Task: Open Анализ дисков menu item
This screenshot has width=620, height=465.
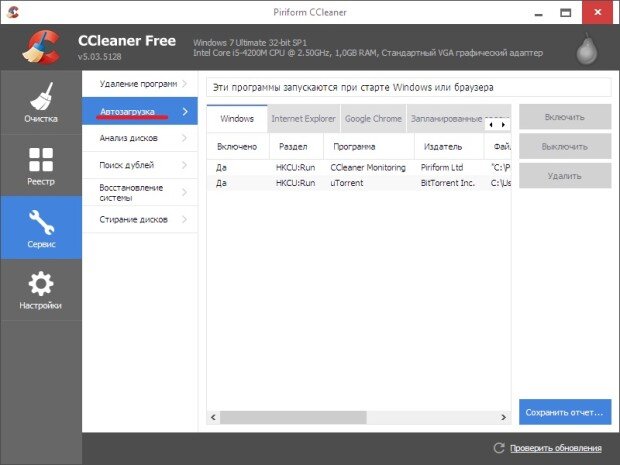Action: (140, 138)
